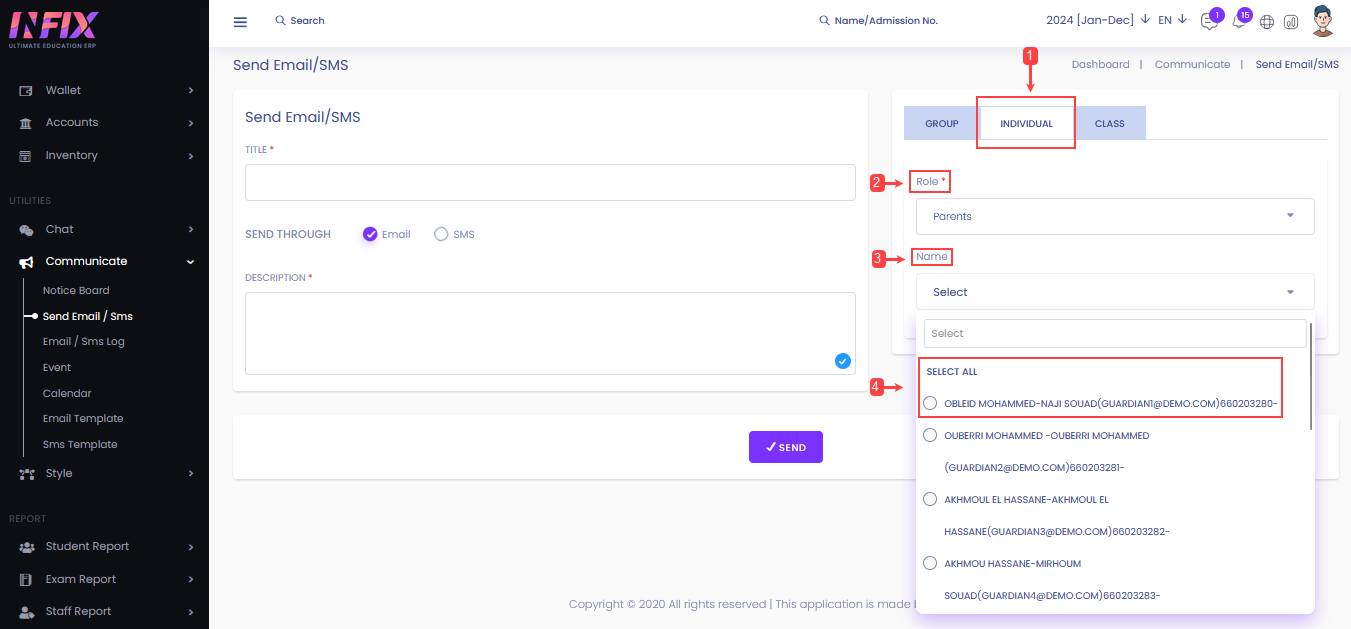Click the Style icon in sidebar
The height and width of the screenshot is (629, 1351).
tap(26, 474)
